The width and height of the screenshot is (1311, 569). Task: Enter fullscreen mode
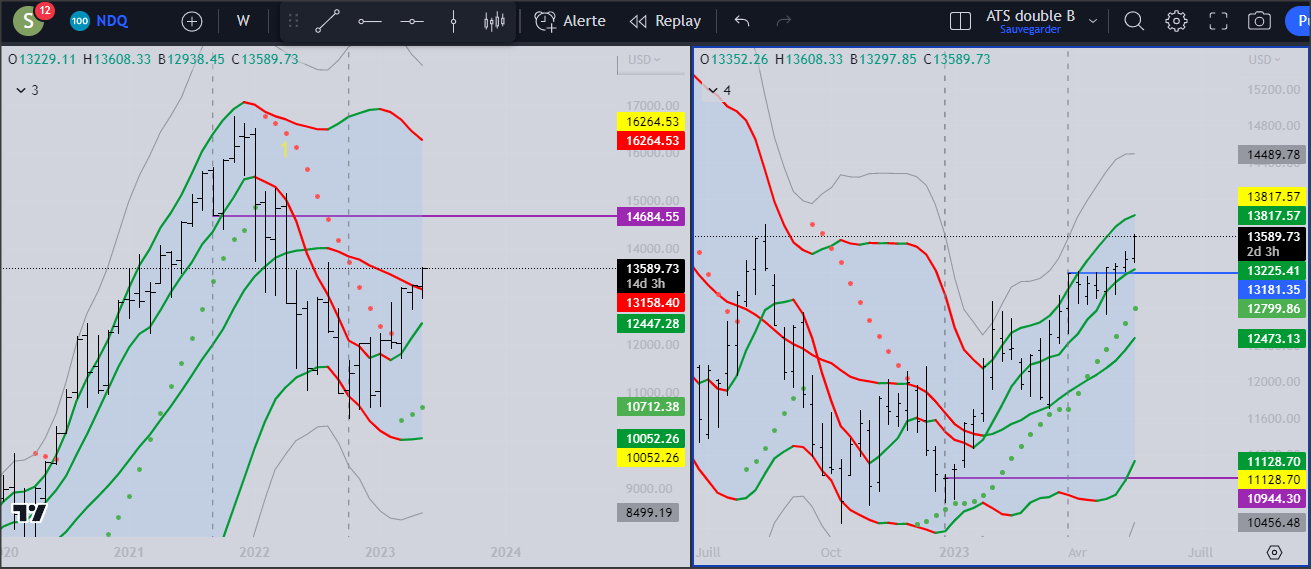point(1218,21)
